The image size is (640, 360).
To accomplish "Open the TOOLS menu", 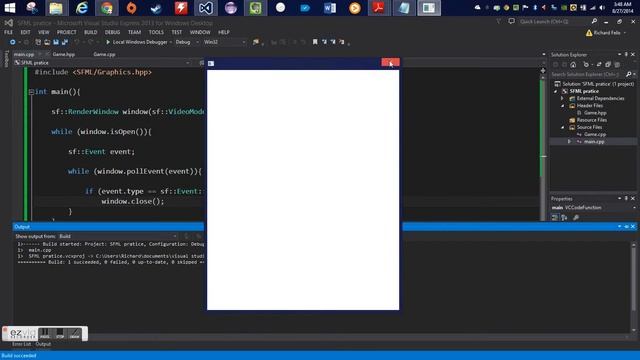I will pyautogui.click(x=156, y=32).
